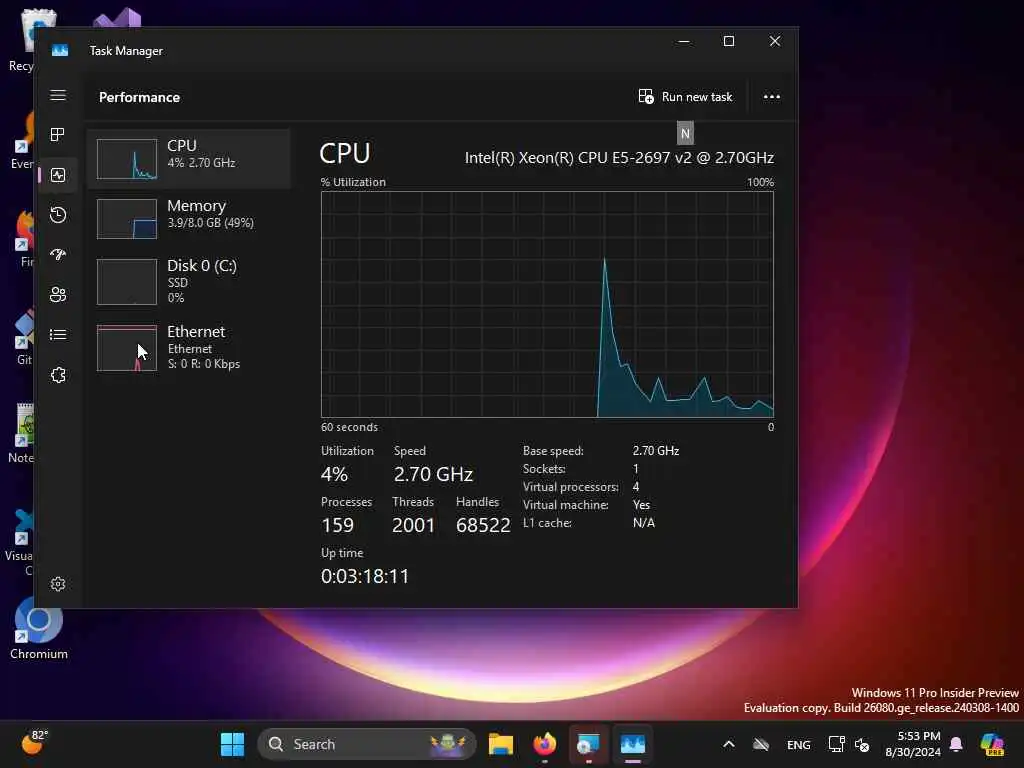The width and height of the screenshot is (1024, 768).
Task: Go to the Processes page icon
Action: click(58, 135)
